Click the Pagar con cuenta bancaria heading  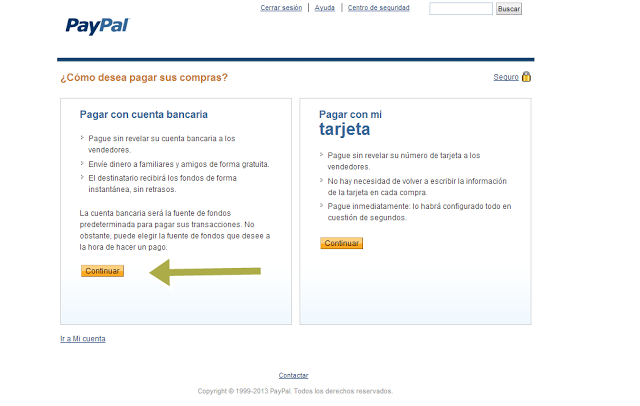(x=144, y=115)
